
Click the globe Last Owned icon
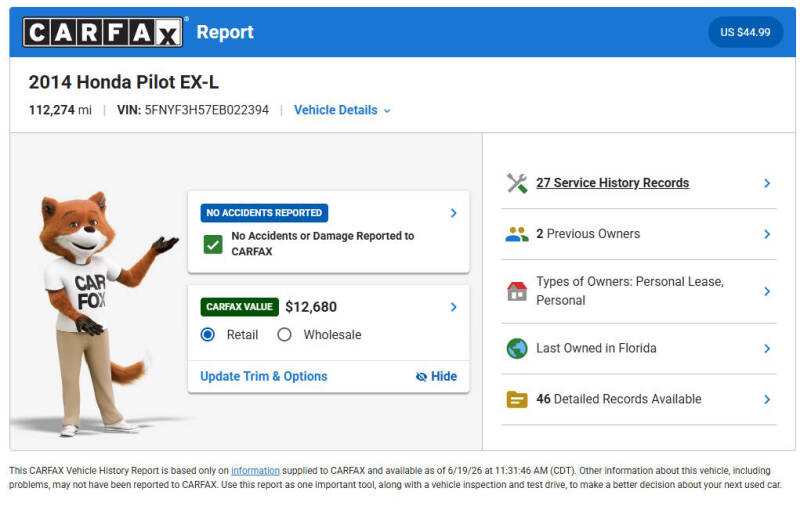click(x=517, y=348)
